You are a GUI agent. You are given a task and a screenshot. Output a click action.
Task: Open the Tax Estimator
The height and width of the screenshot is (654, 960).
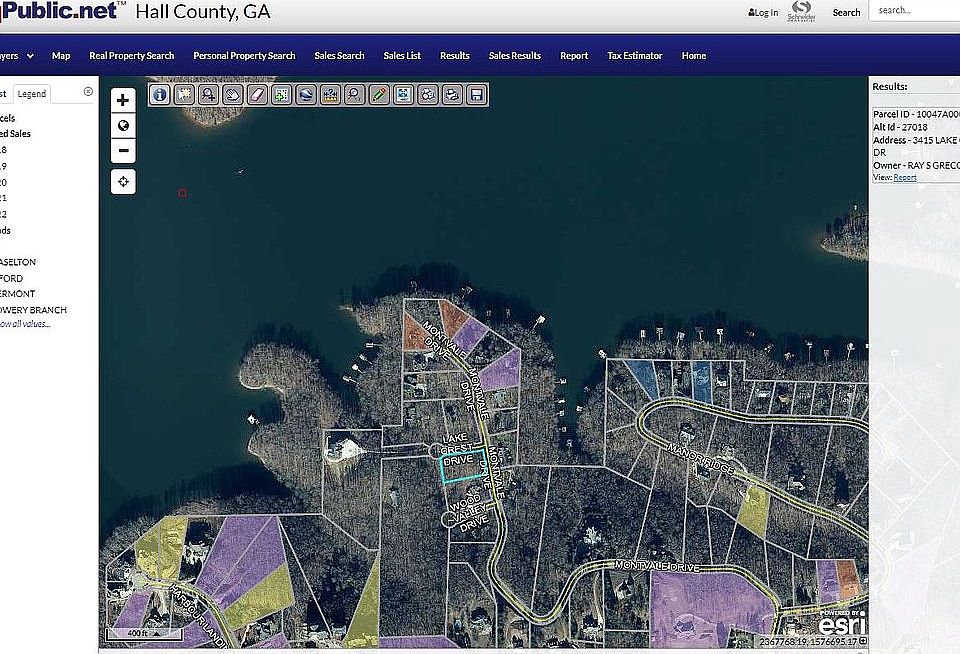(x=635, y=56)
